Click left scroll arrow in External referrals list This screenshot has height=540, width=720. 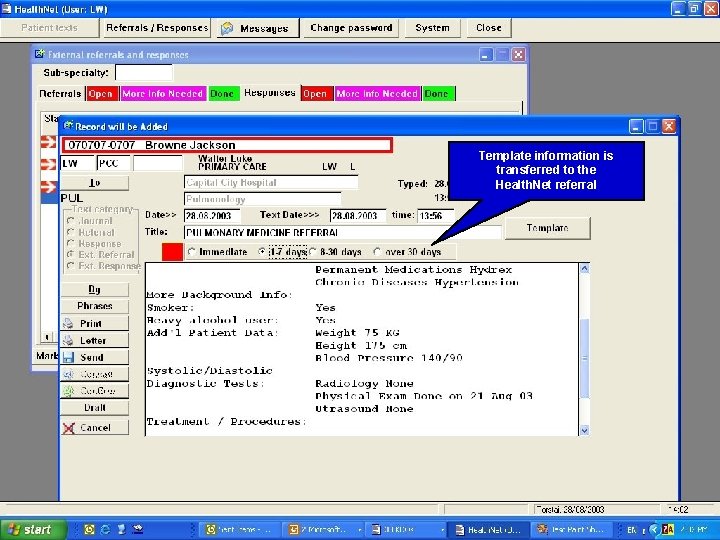coord(47,337)
